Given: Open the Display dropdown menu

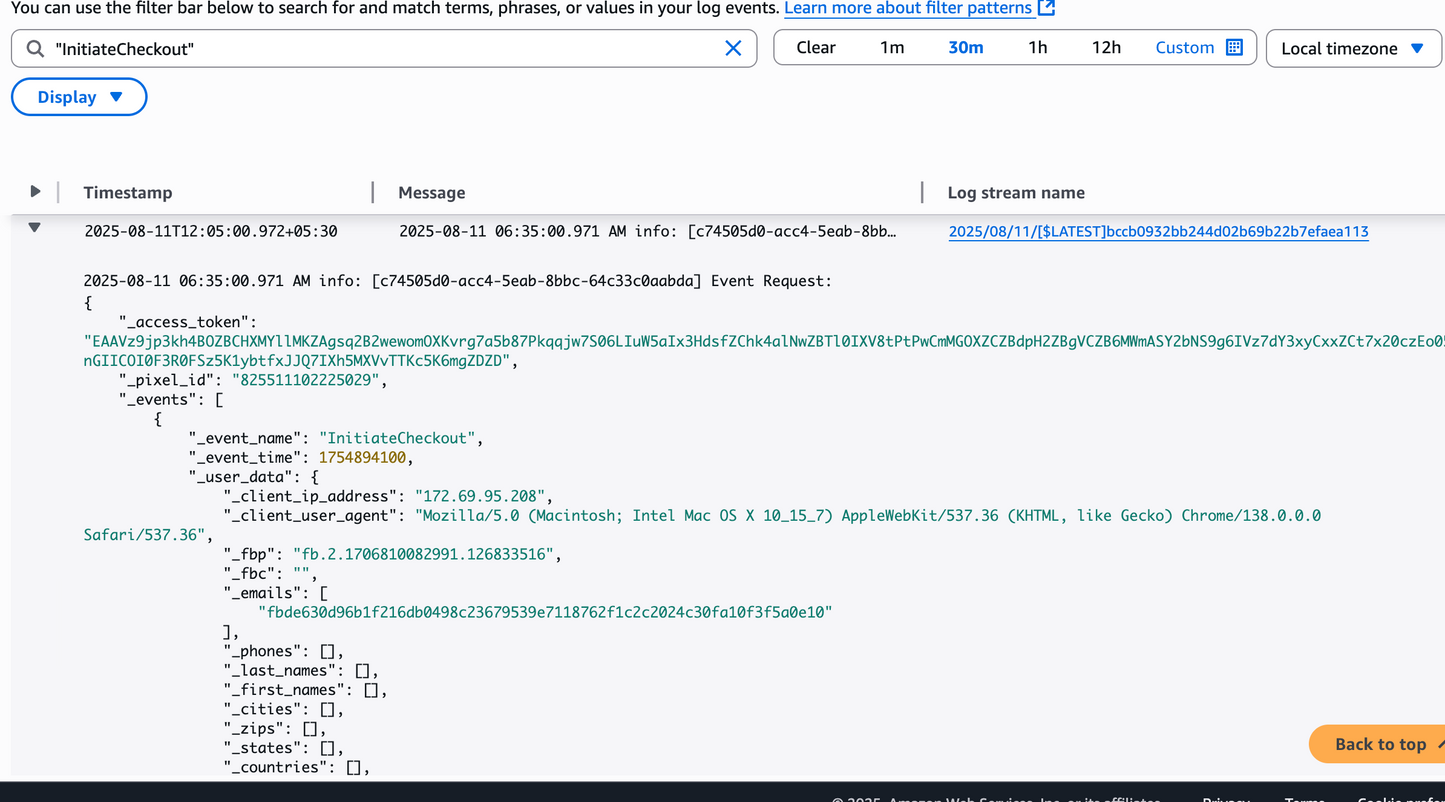Looking at the screenshot, I should 79,97.
